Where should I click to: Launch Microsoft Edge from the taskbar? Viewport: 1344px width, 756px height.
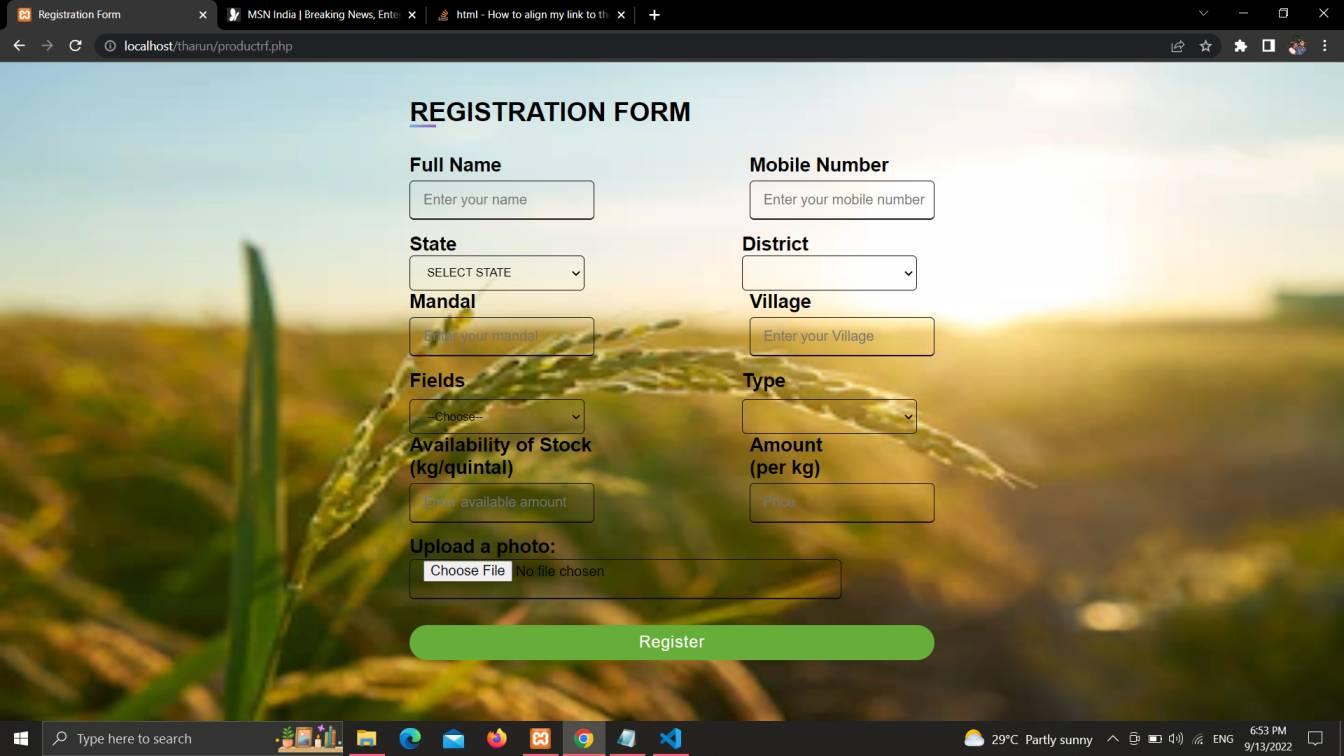point(410,739)
